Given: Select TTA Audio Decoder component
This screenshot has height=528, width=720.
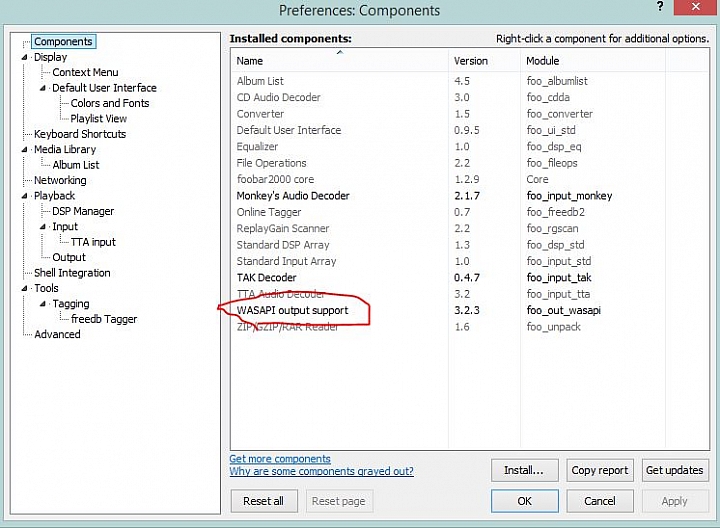Looking at the screenshot, I should (469, 294).
